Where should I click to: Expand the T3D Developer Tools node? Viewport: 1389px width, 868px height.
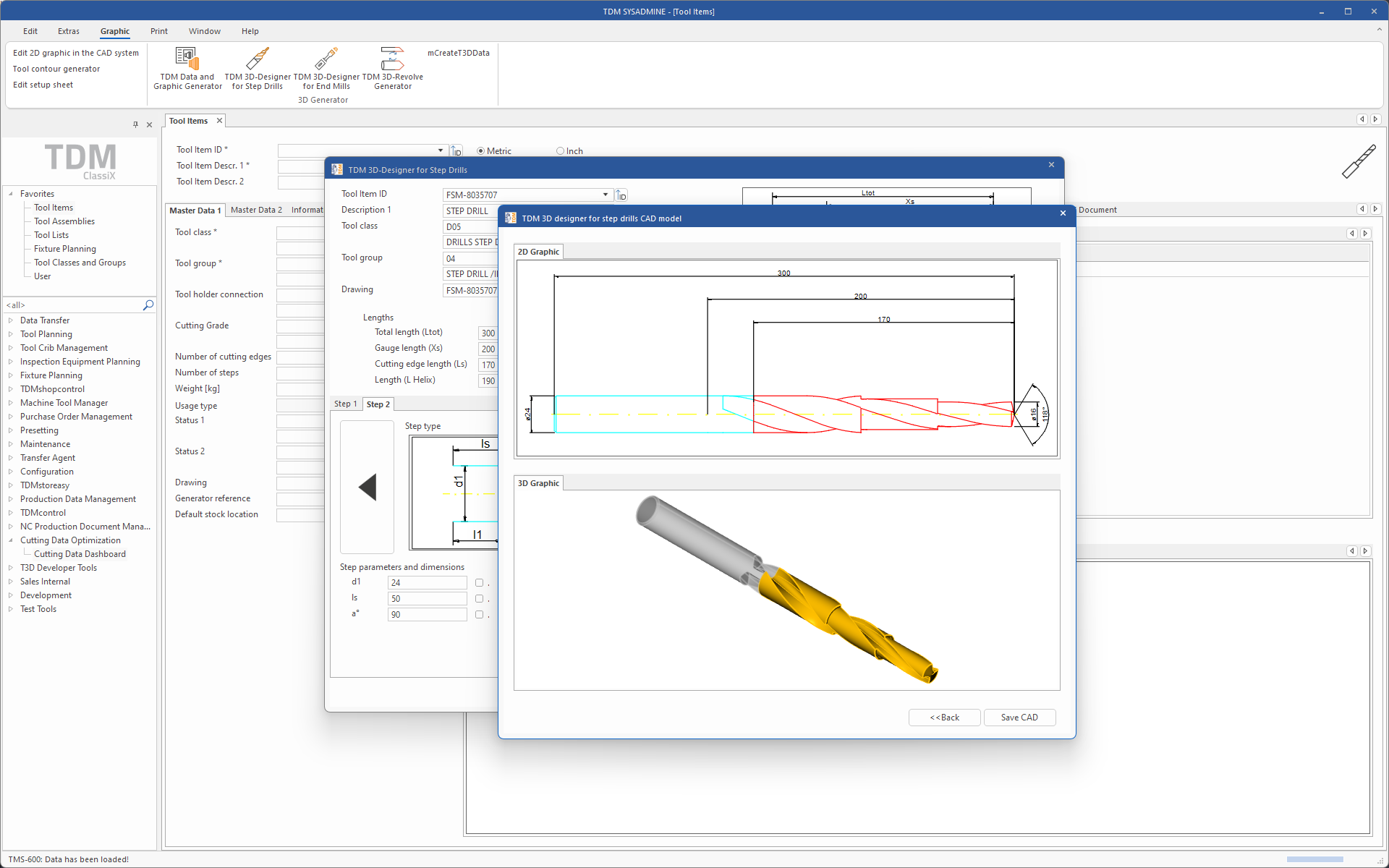click(11, 568)
